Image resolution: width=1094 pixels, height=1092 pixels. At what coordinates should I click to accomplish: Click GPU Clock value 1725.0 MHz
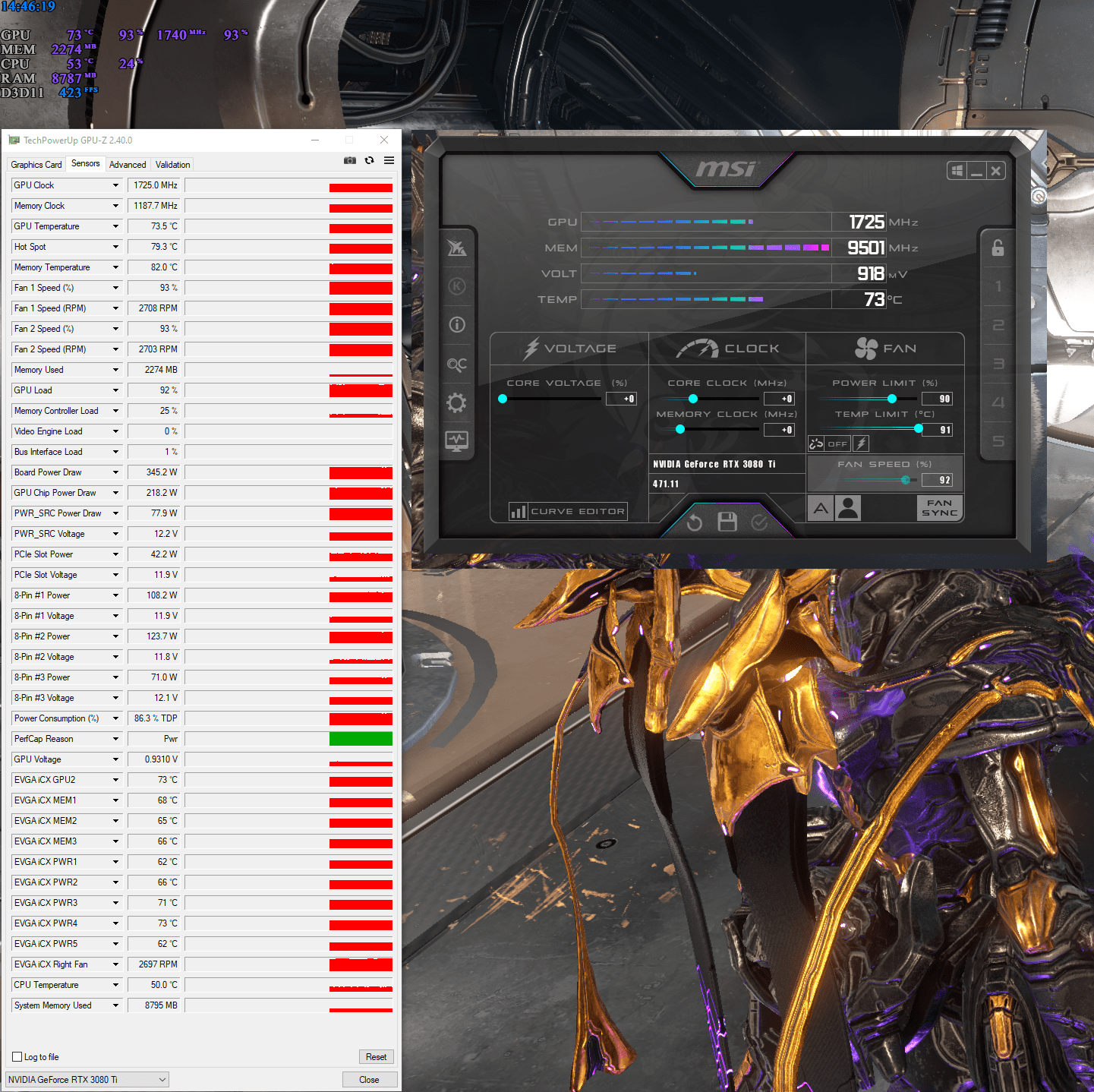(155, 185)
